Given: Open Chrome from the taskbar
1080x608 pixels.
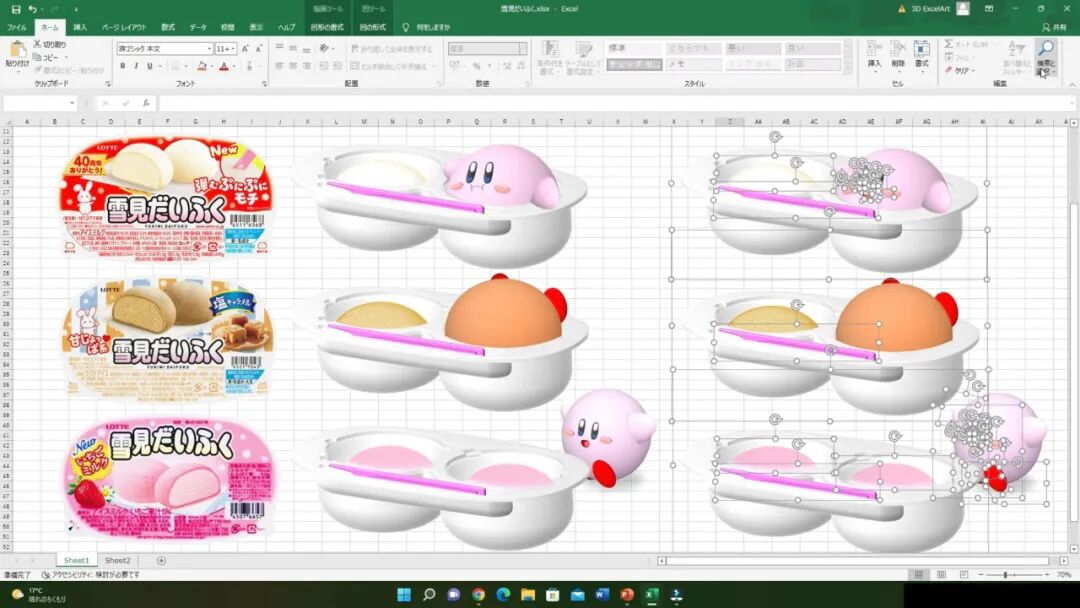Looking at the screenshot, I should click(479, 594).
